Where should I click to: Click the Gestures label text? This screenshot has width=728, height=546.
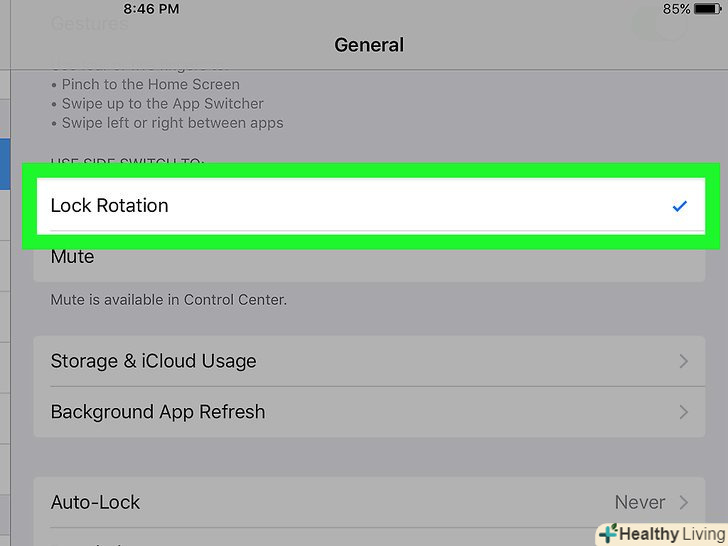pyautogui.click(x=89, y=23)
